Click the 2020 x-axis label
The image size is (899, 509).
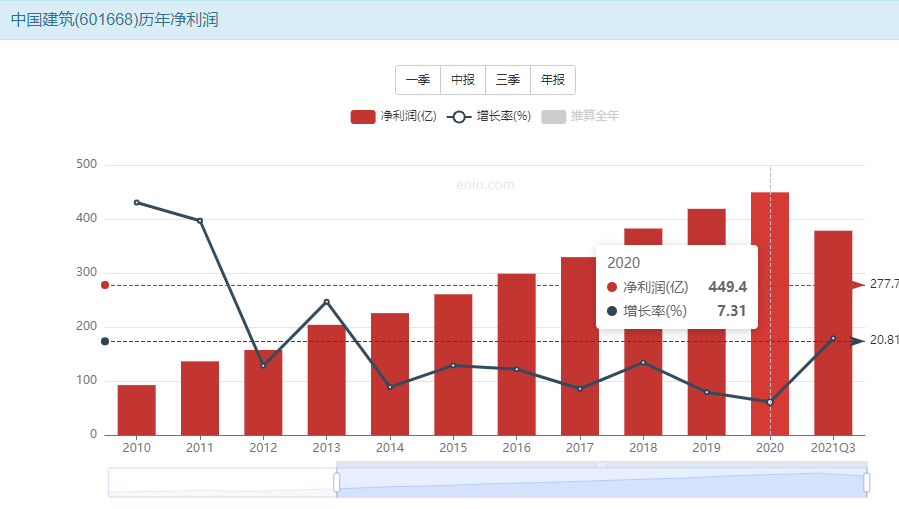(770, 448)
